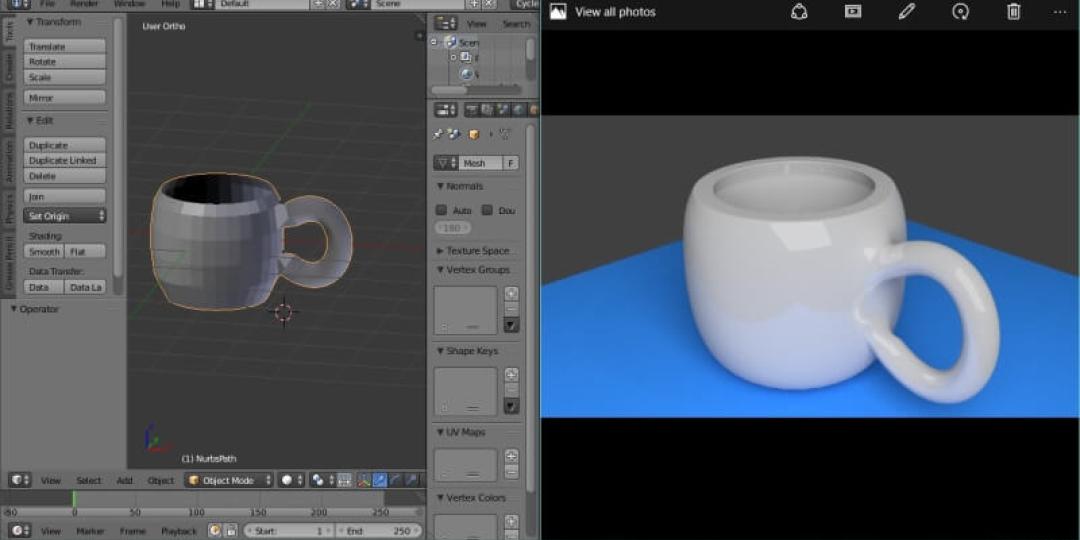Toggle the F fake user button beside Mesh
This screenshot has height=540, width=1080.
(510, 163)
